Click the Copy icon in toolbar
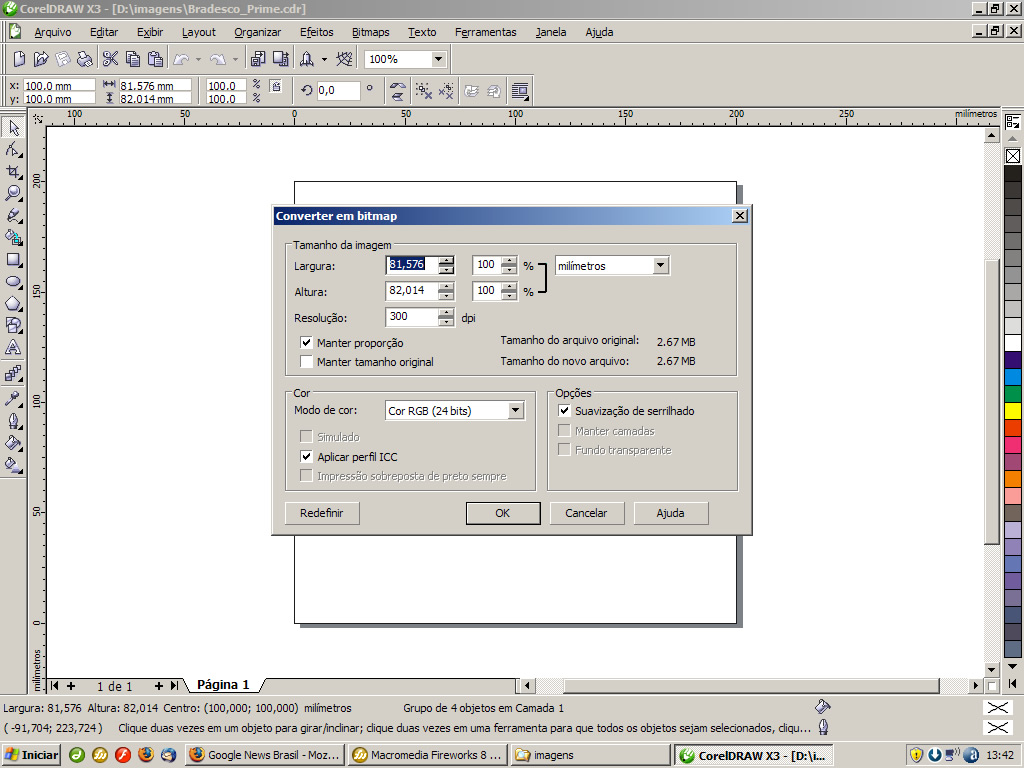Screen dimensions: 1024x768 (x=133, y=59)
